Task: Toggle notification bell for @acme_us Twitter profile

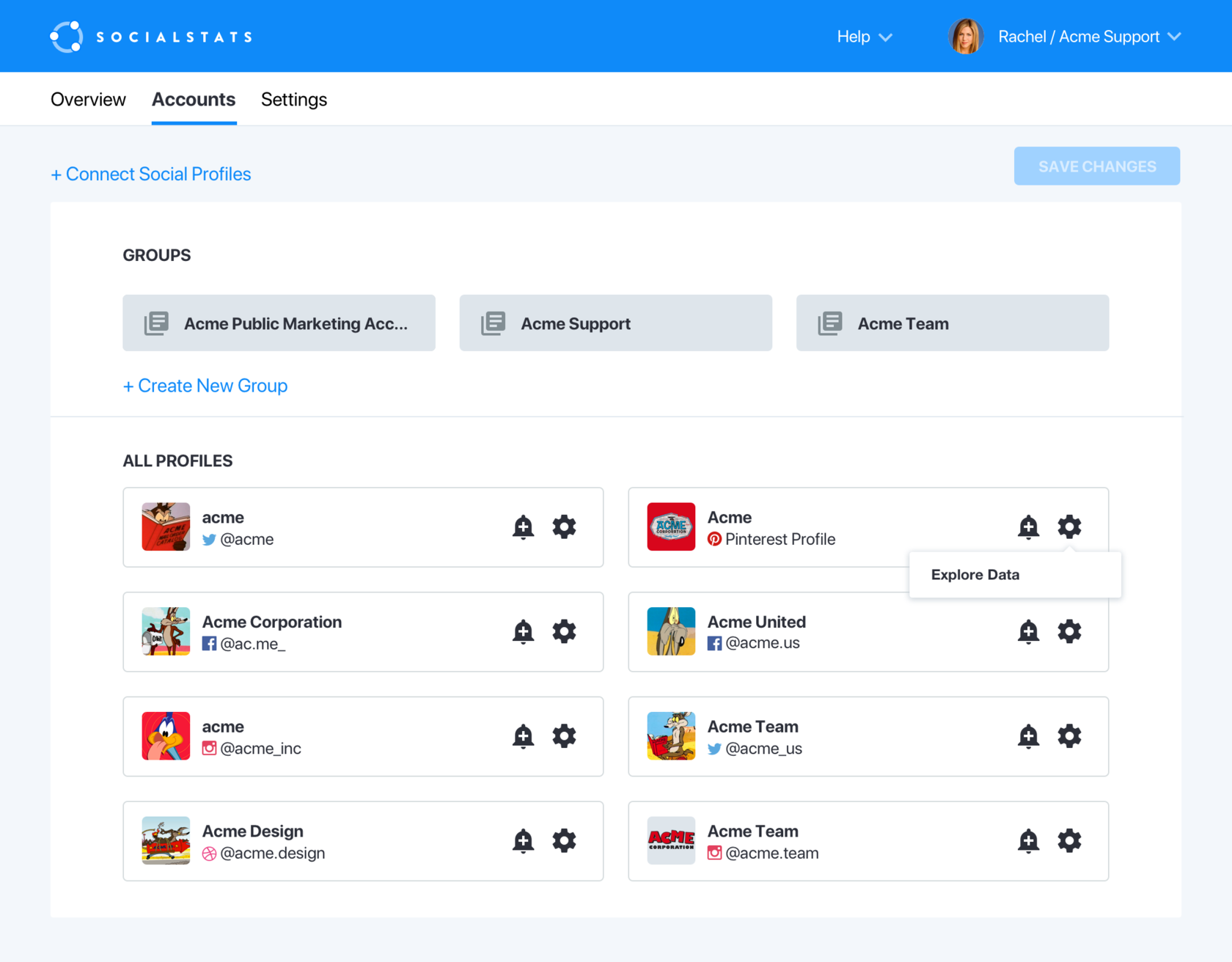Action: (x=1028, y=735)
